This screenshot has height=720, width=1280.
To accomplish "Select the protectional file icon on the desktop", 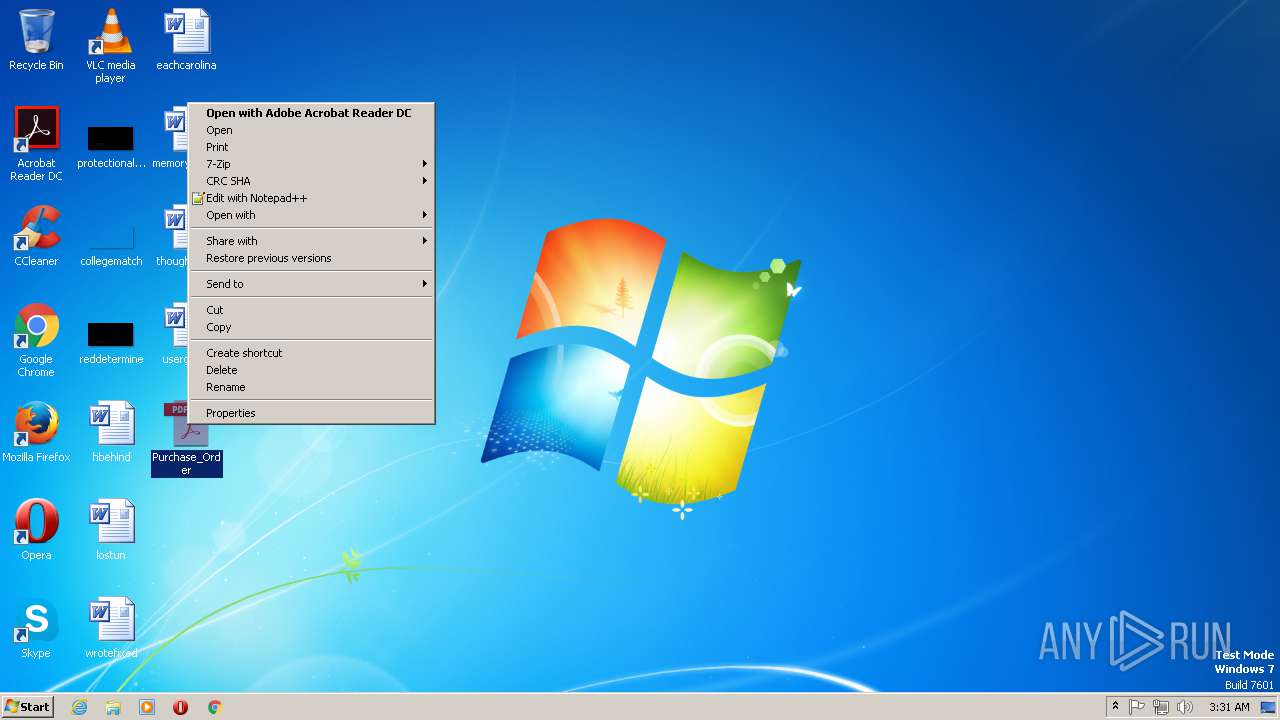I will [111, 146].
